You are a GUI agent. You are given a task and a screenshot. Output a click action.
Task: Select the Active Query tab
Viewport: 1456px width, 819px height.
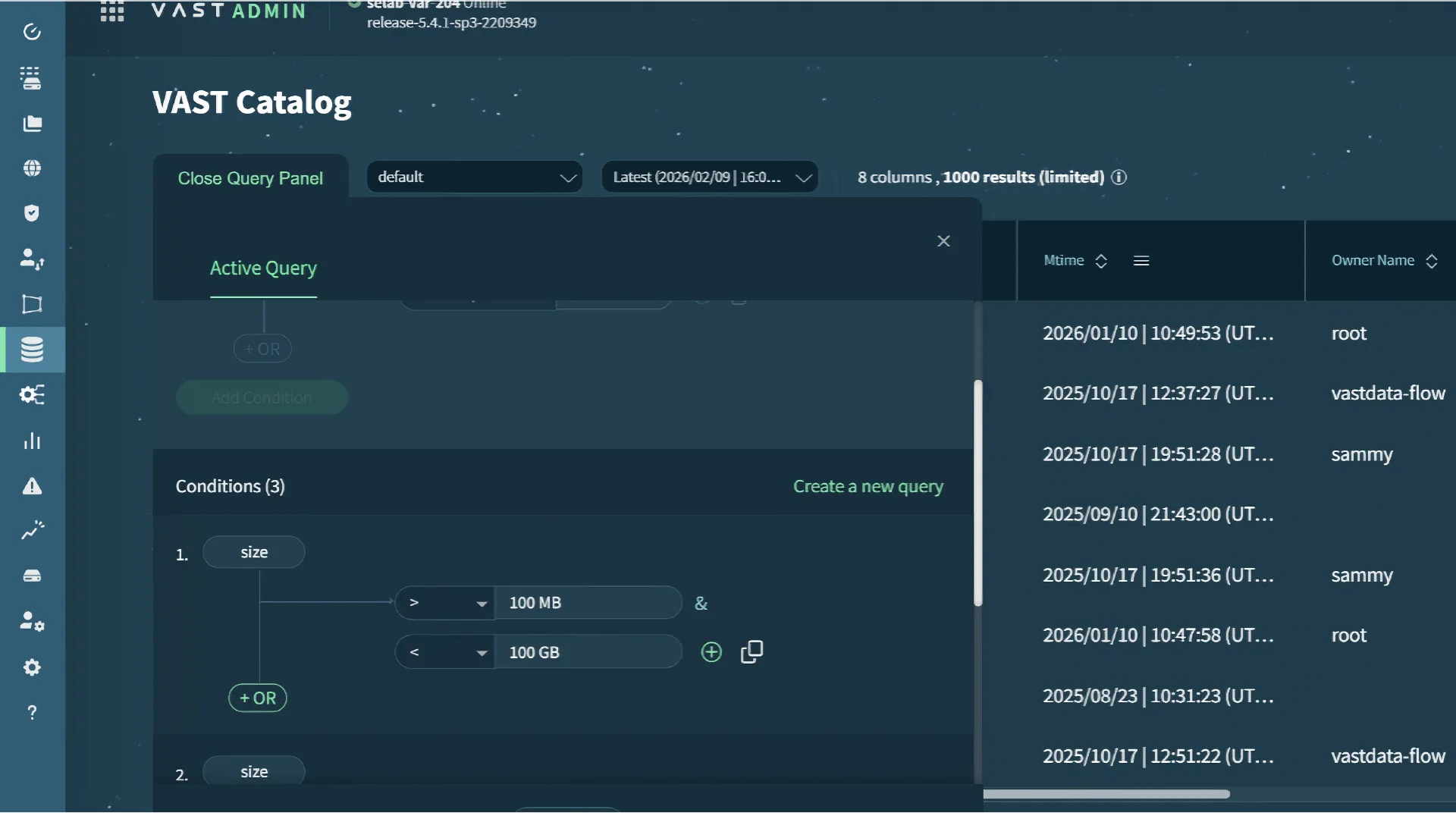[263, 268]
